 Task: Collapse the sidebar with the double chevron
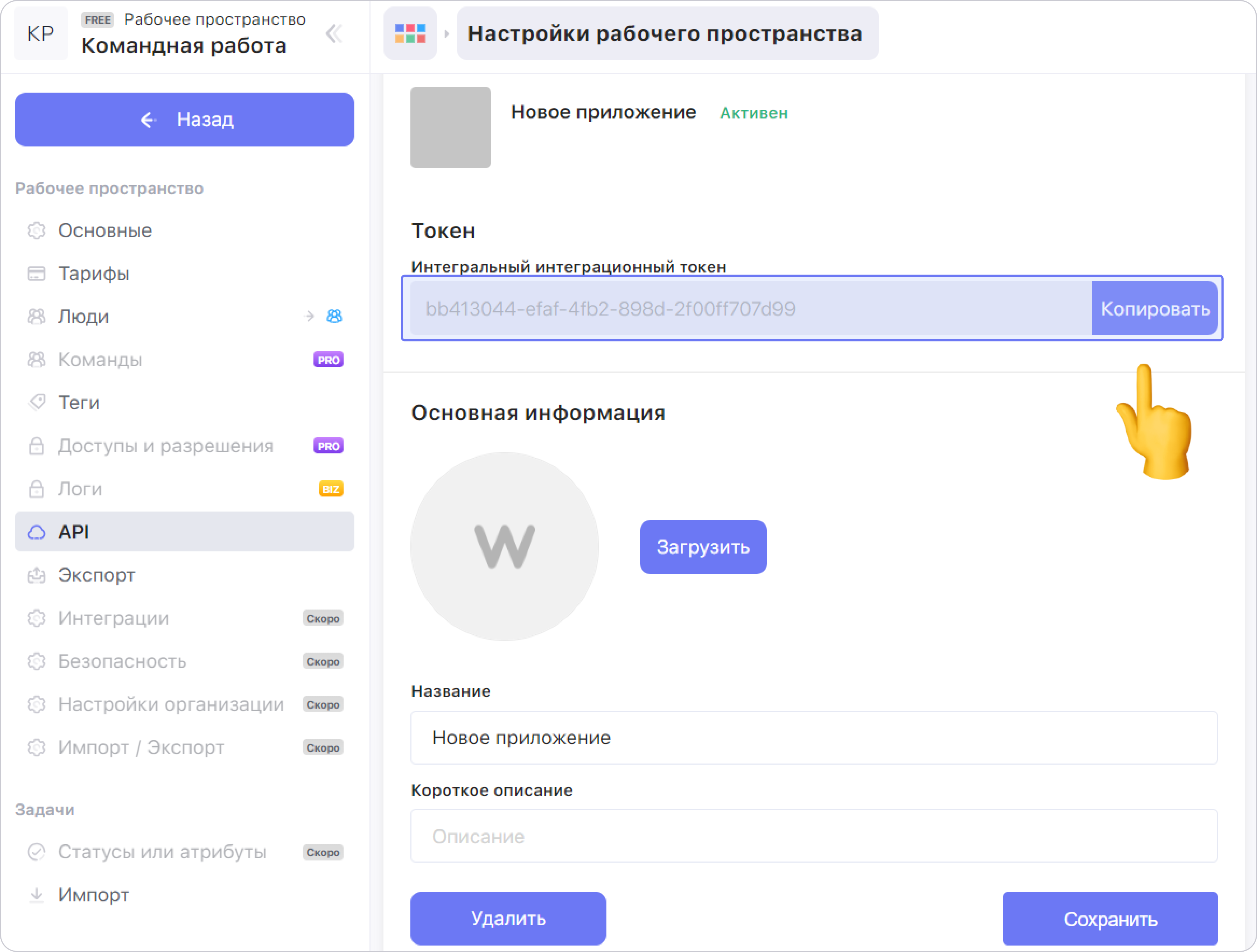tap(334, 34)
